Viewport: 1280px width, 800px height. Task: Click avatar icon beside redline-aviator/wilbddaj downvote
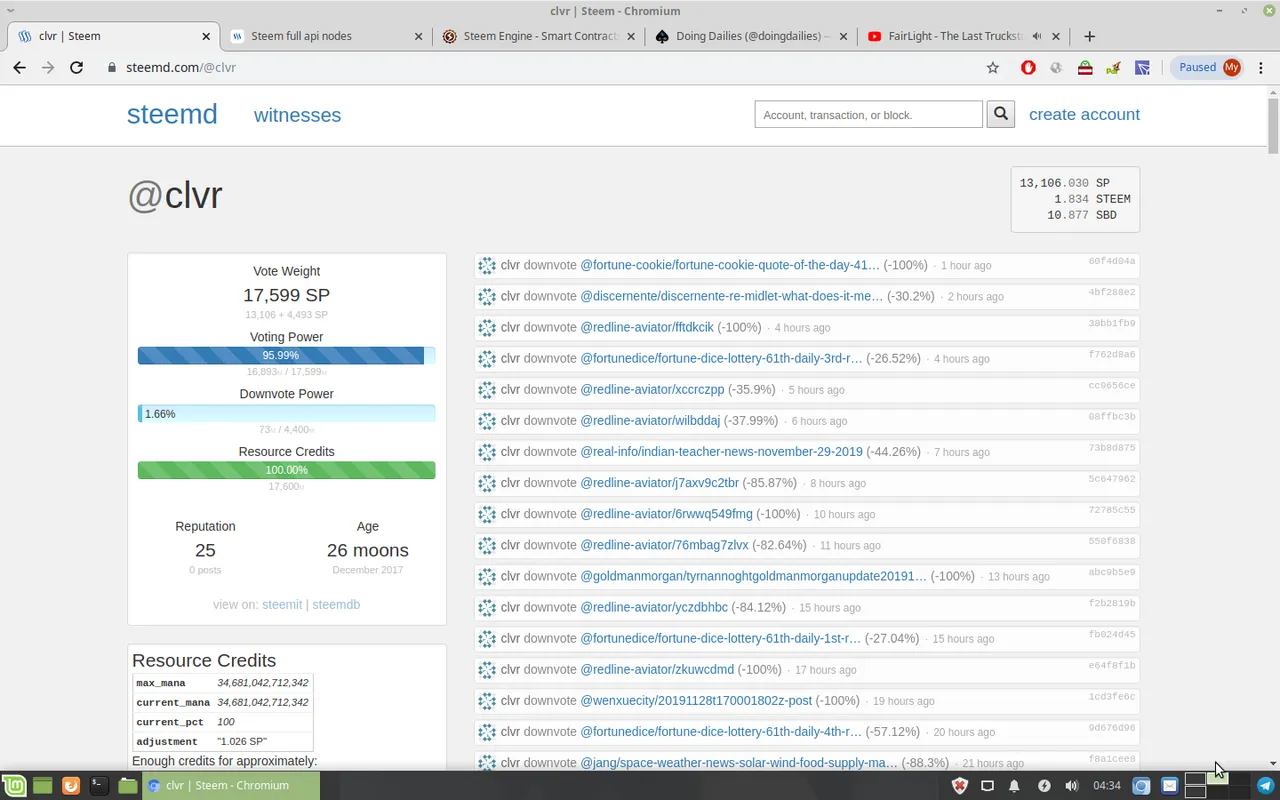[487, 420]
